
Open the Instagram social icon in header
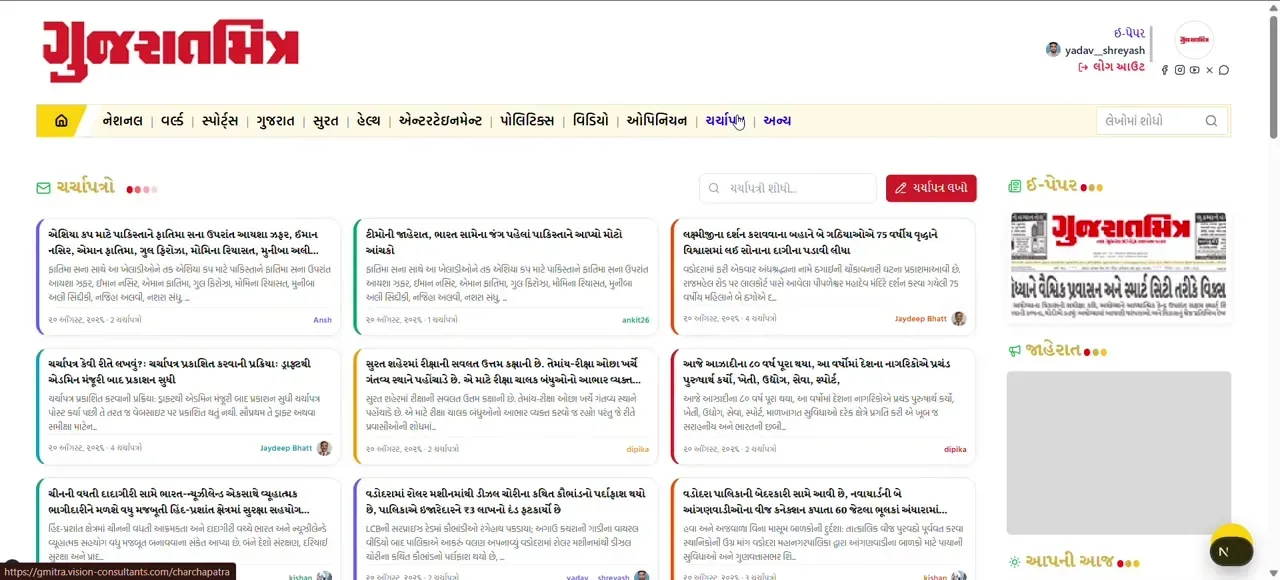[x=1179, y=70]
